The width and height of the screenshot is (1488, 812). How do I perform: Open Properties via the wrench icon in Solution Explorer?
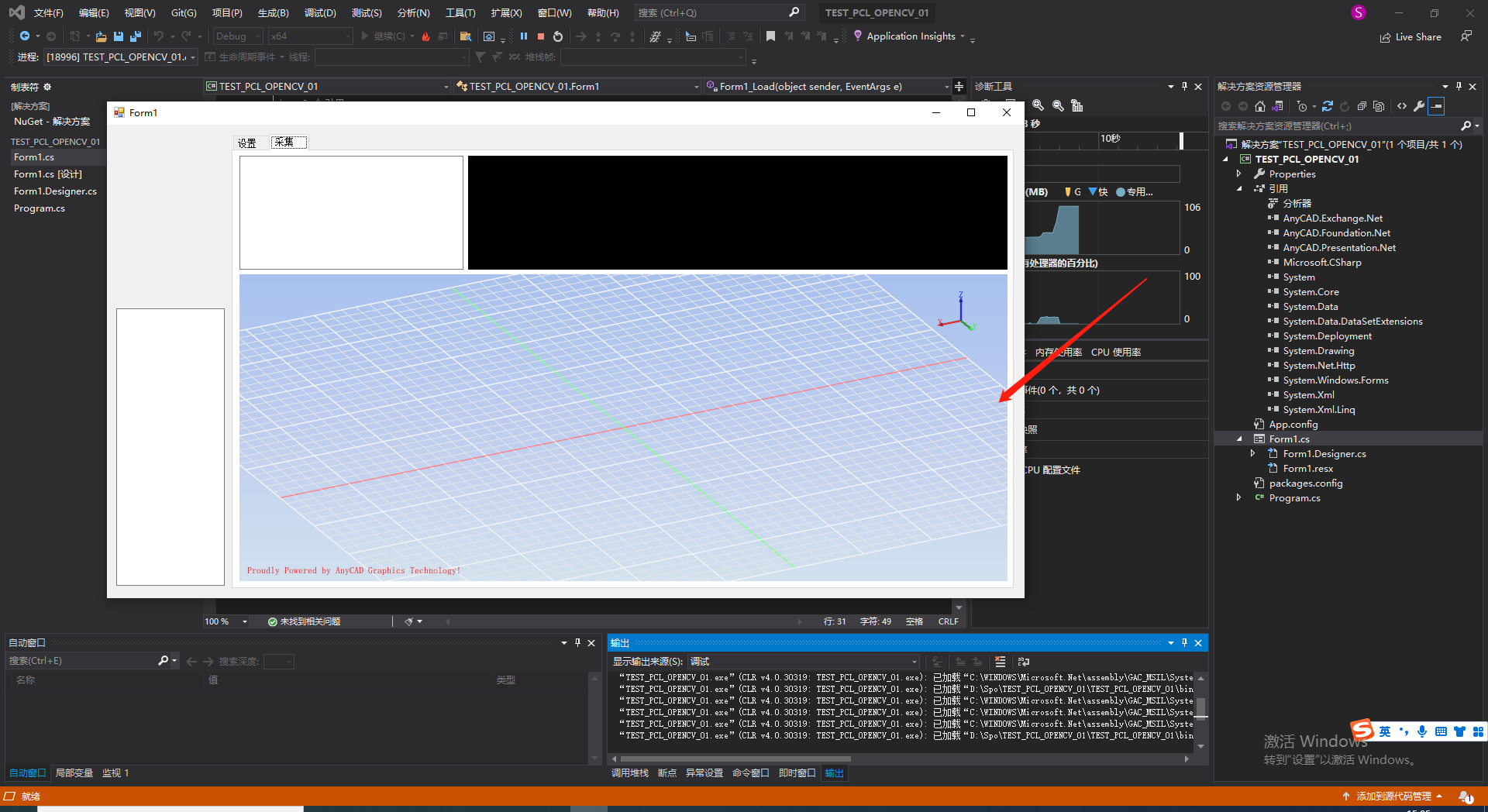(1419, 106)
